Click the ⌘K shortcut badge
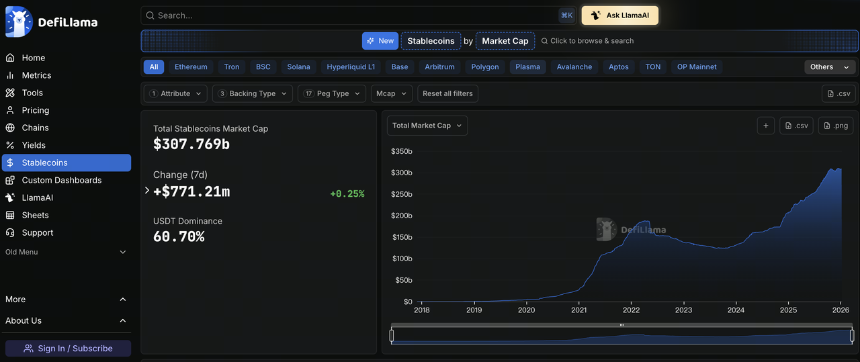 click(x=566, y=15)
